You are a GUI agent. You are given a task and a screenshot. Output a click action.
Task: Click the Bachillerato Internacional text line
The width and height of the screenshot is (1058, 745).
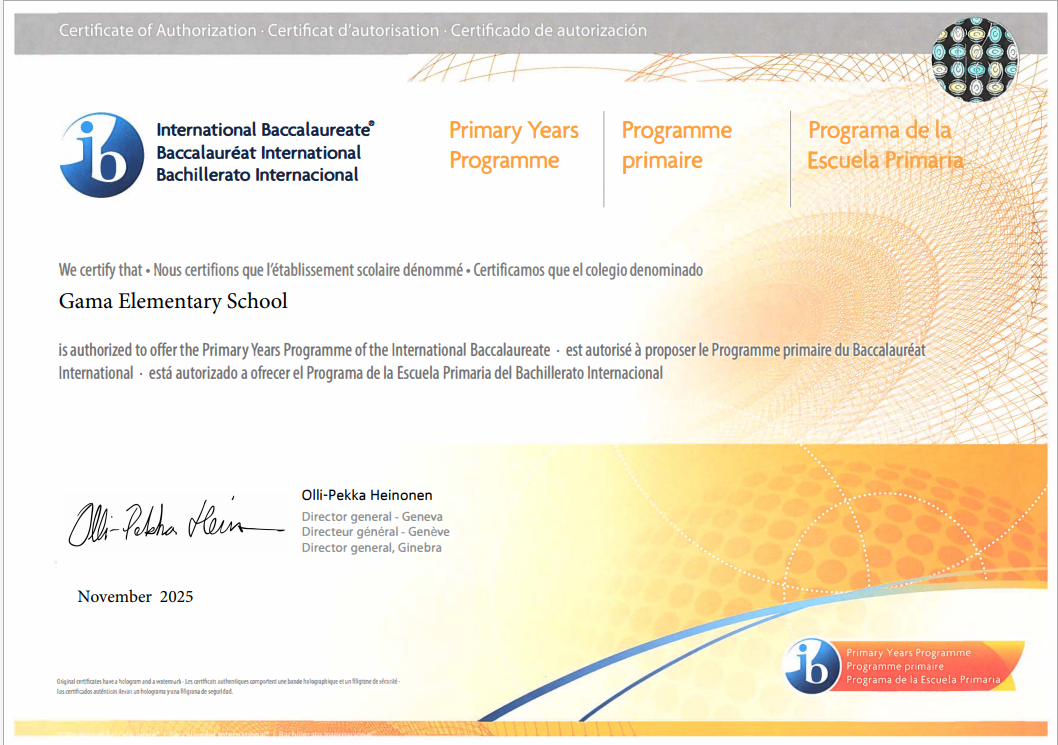[257, 175]
